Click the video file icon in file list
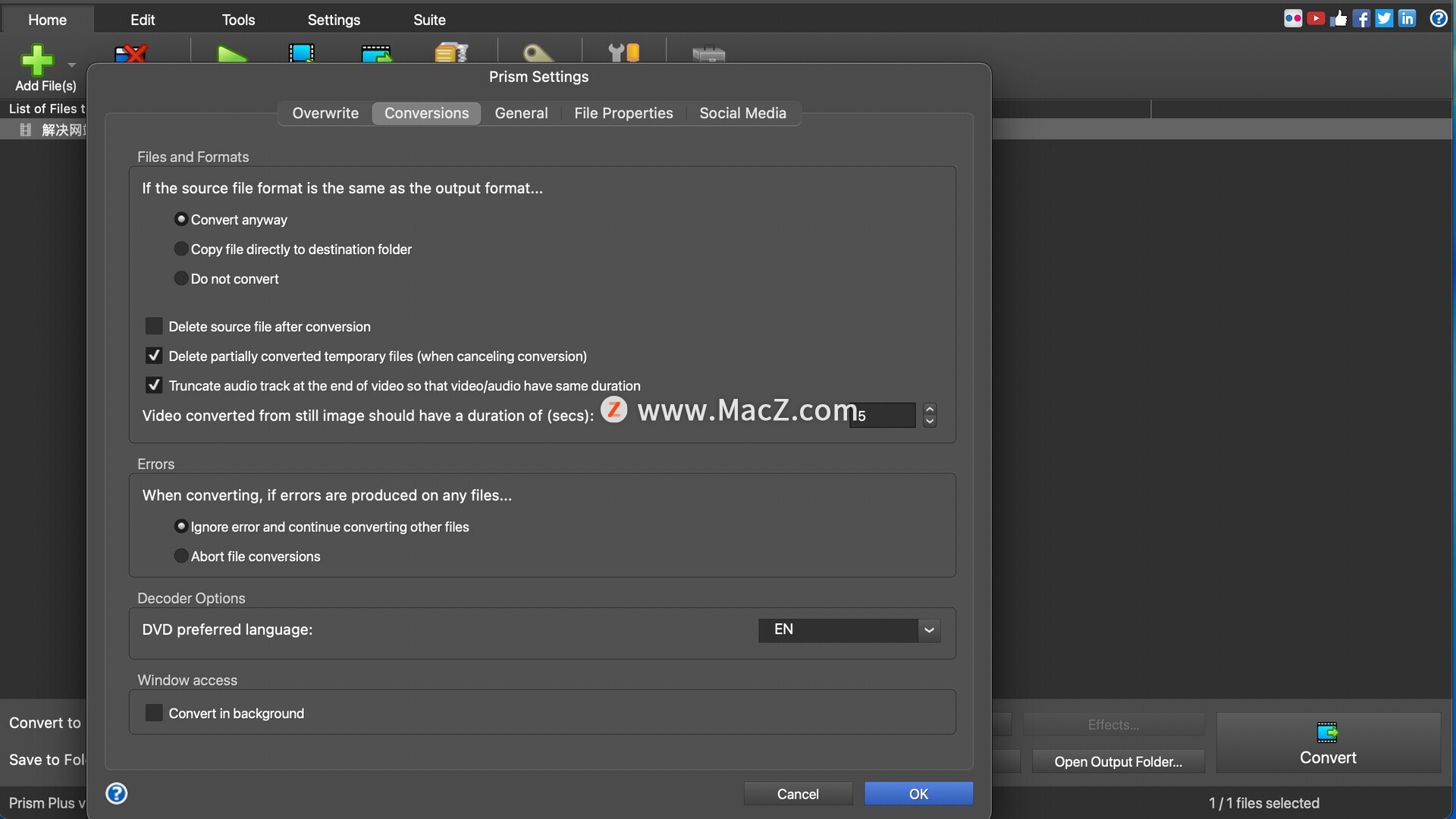This screenshot has height=819, width=1456. coord(25,130)
